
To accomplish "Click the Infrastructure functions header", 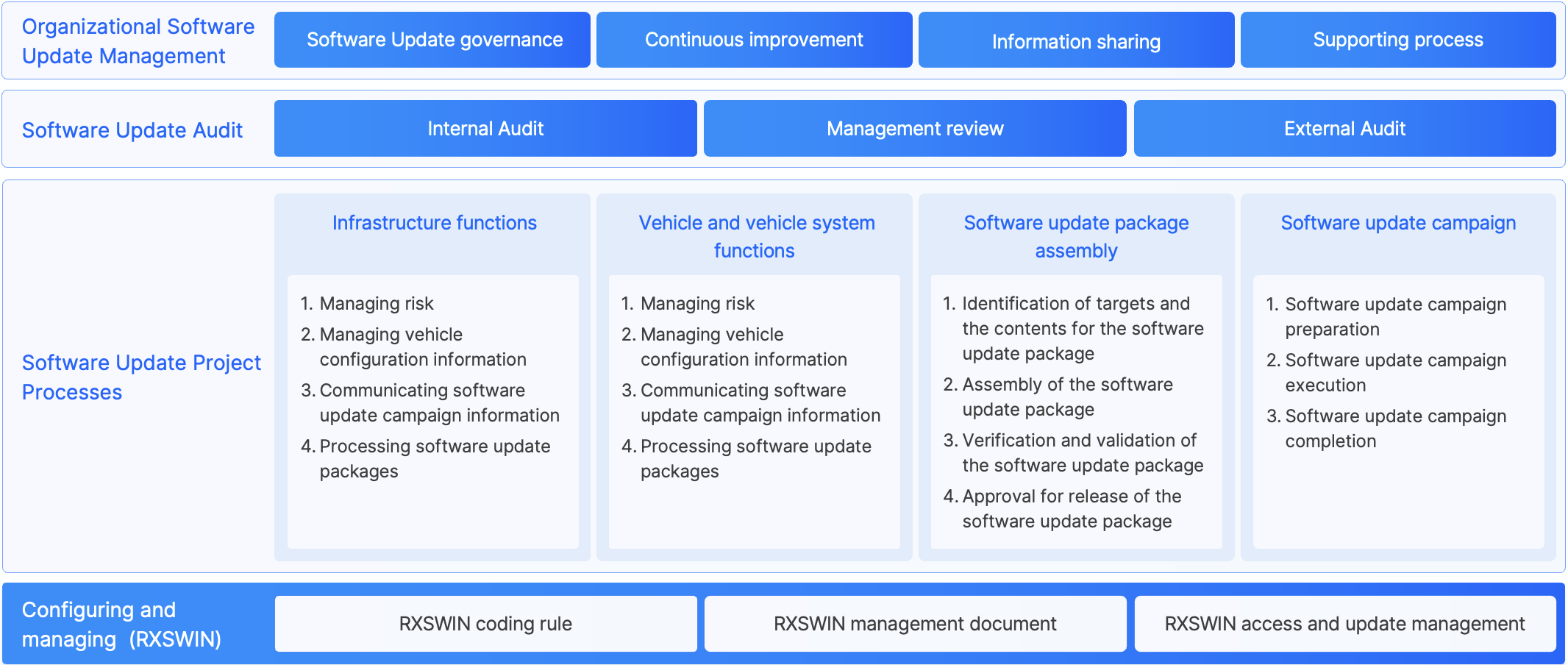I will click(434, 223).
